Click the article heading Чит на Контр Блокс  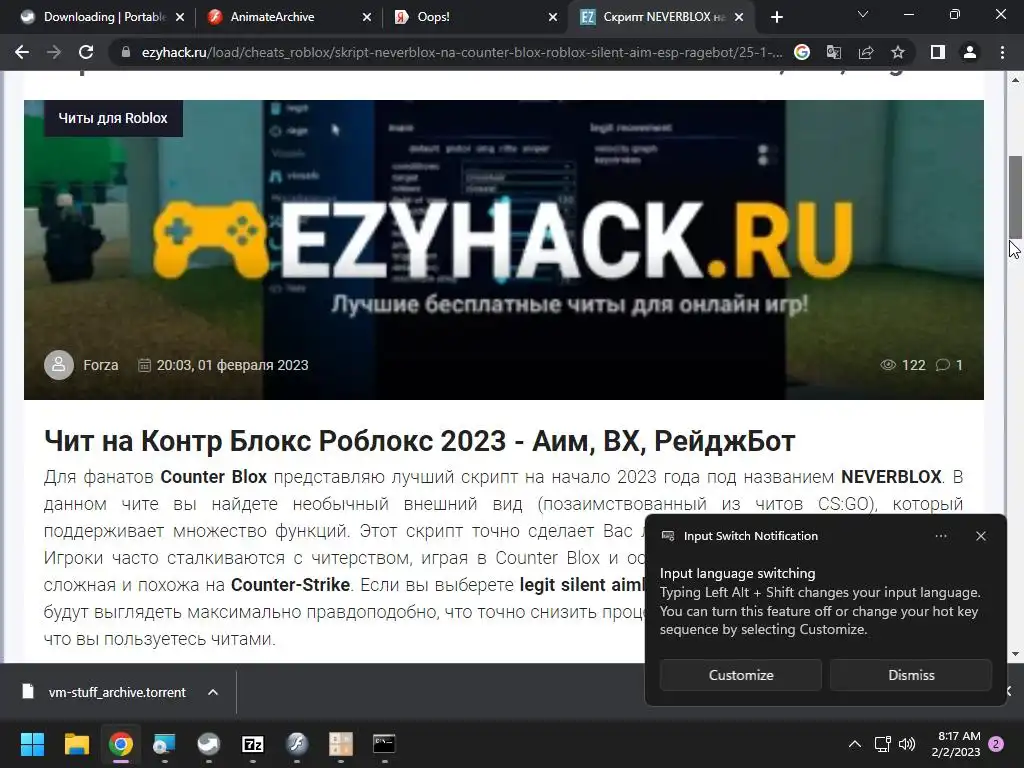click(x=419, y=441)
